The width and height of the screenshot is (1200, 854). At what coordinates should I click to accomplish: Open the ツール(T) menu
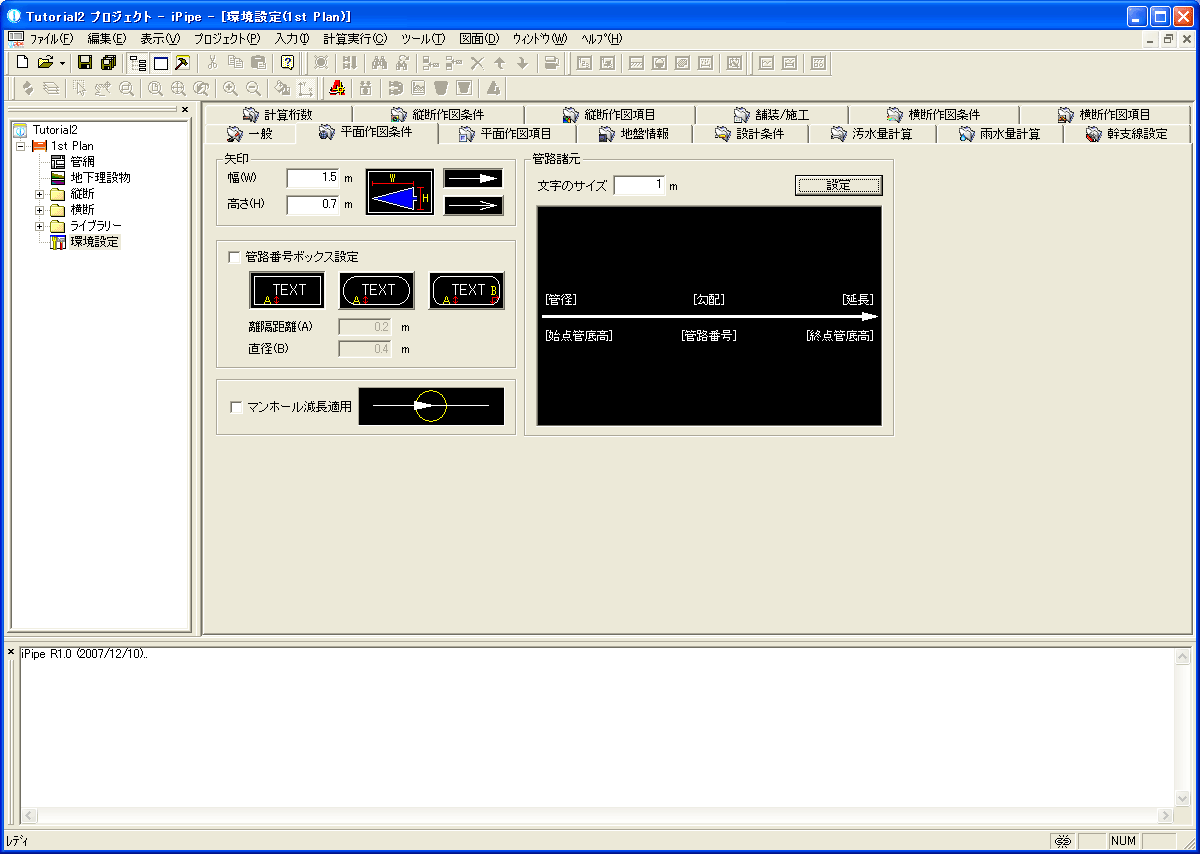423,38
